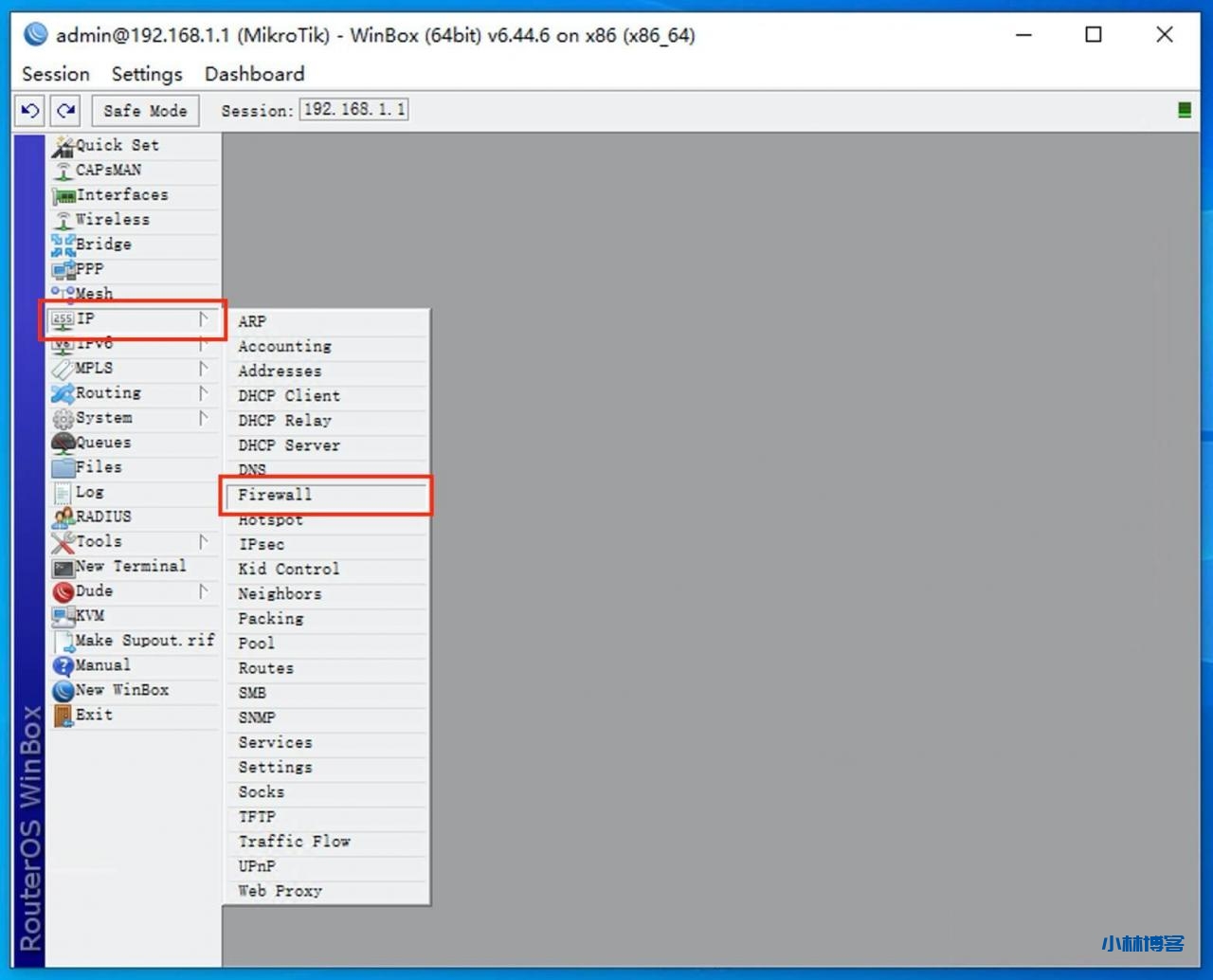This screenshot has height=980, width=1213.
Task: Choose DHCP Server in the IP submenu
Action: click(289, 445)
